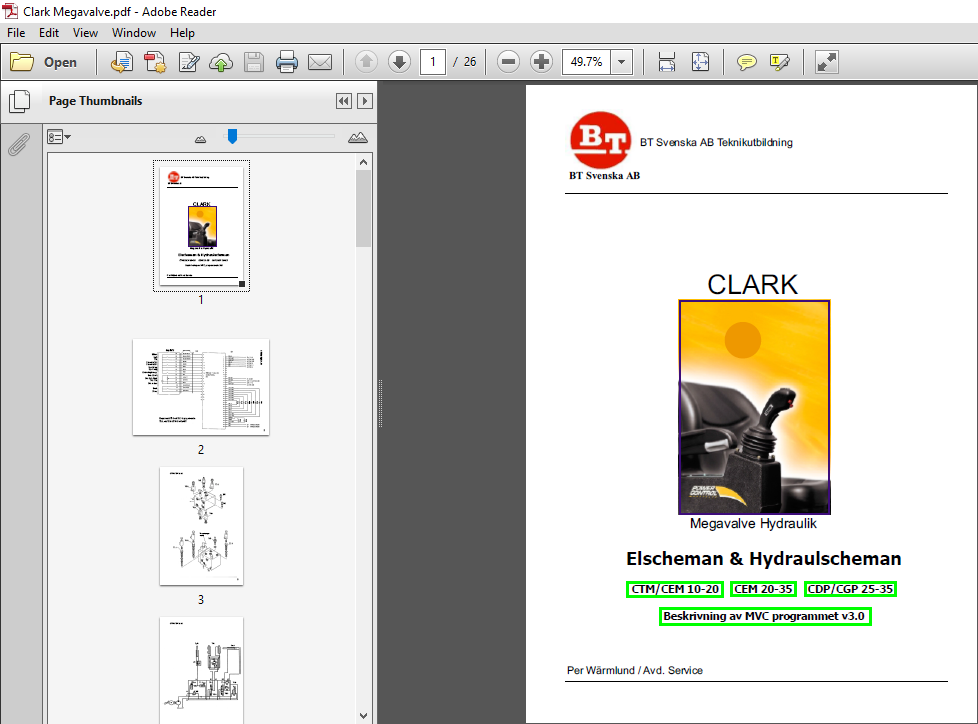Click the BT logo in the document
978x724 pixels.
[600, 140]
